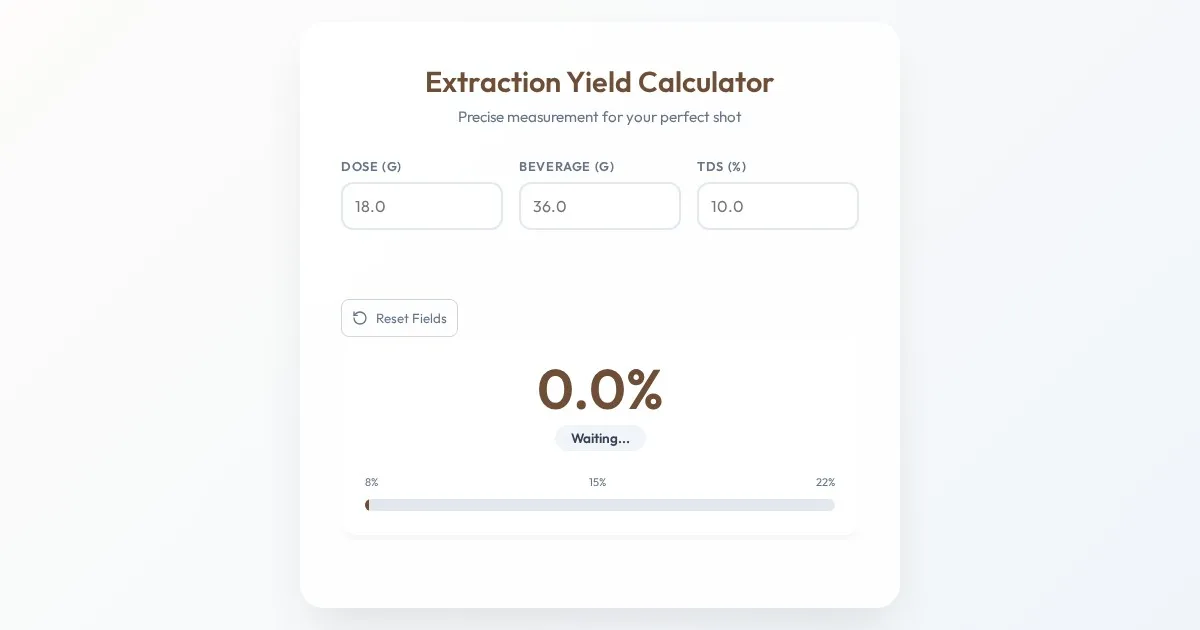Select the Beverage (G) input box
Image resolution: width=1200 pixels, height=630 pixels.
(599, 206)
